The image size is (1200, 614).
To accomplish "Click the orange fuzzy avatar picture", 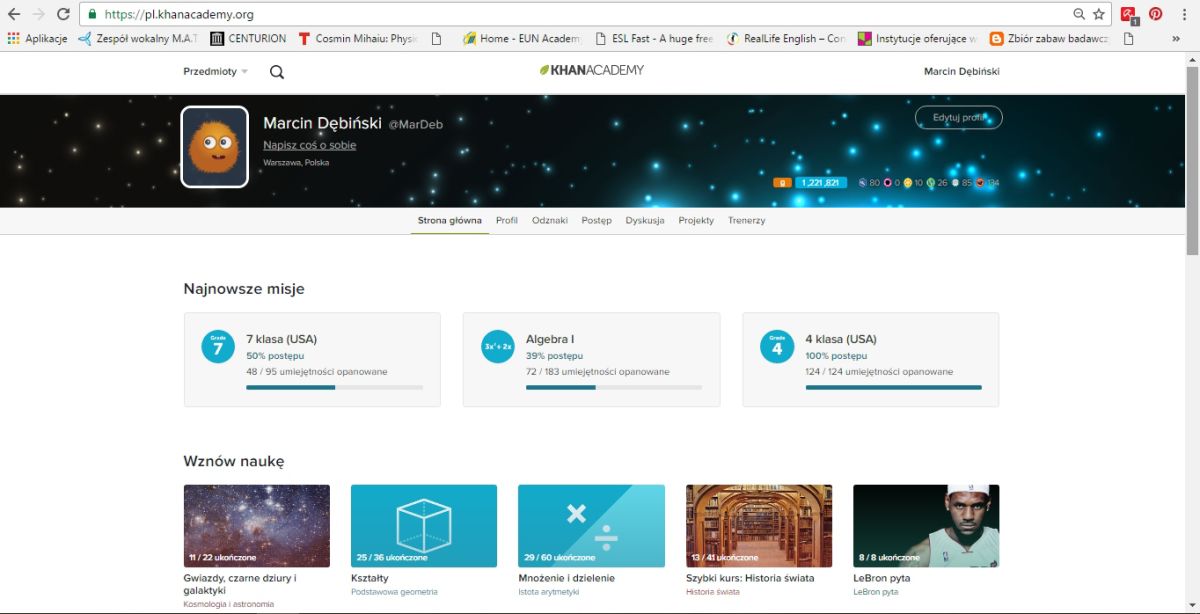I will pyautogui.click(x=215, y=147).
